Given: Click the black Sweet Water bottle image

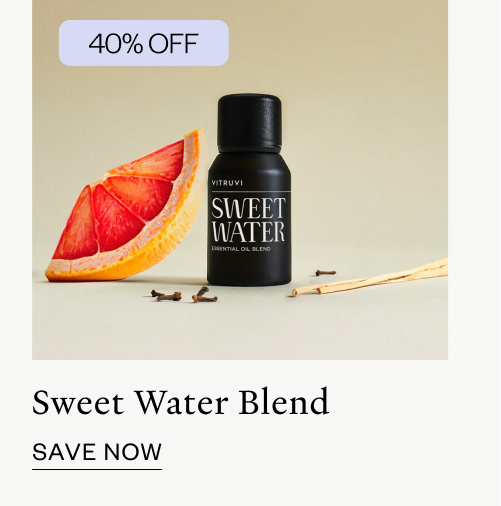Looking at the screenshot, I should tap(249, 190).
